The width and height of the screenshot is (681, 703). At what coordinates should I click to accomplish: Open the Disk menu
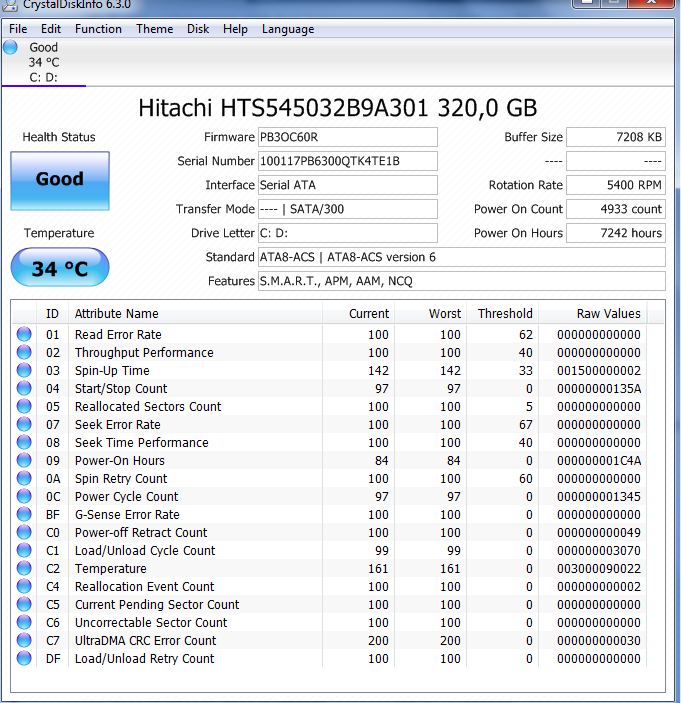198,29
